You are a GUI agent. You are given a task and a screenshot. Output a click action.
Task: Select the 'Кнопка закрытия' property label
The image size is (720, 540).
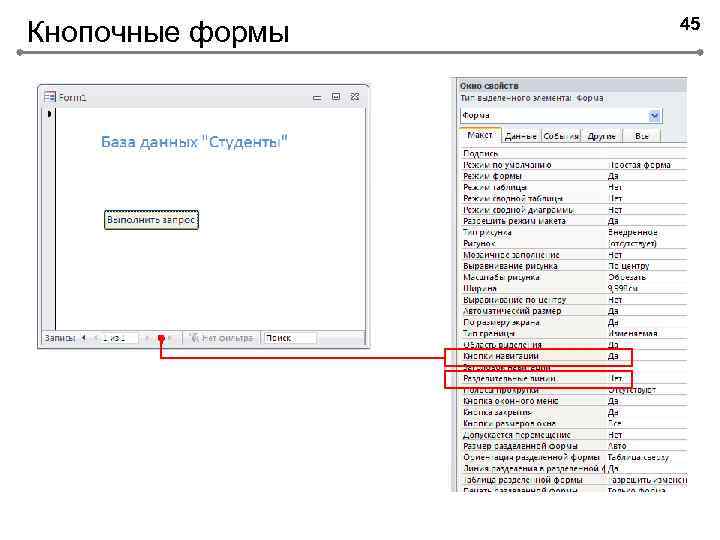497,412
